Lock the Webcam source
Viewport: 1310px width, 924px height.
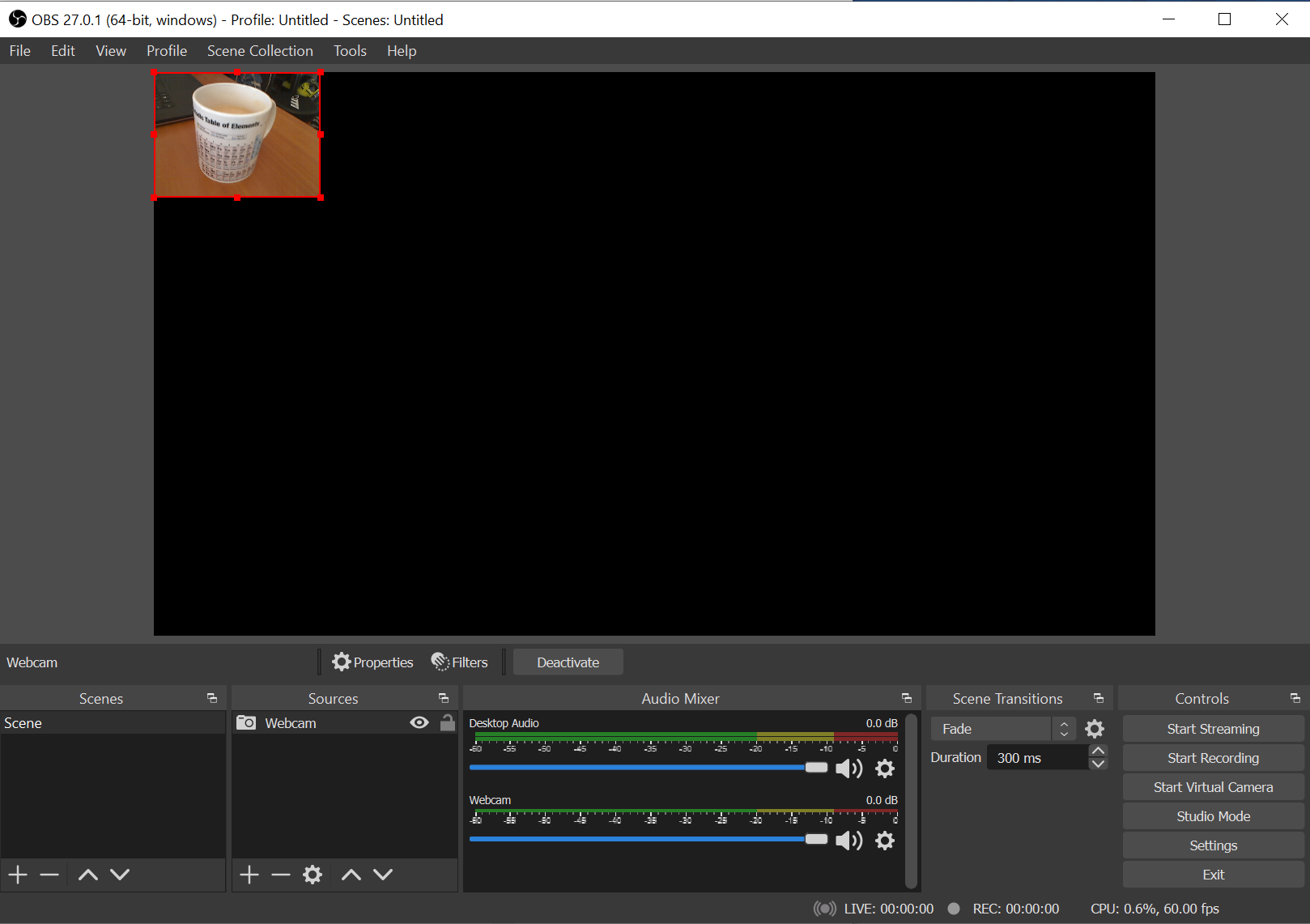tap(447, 722)
